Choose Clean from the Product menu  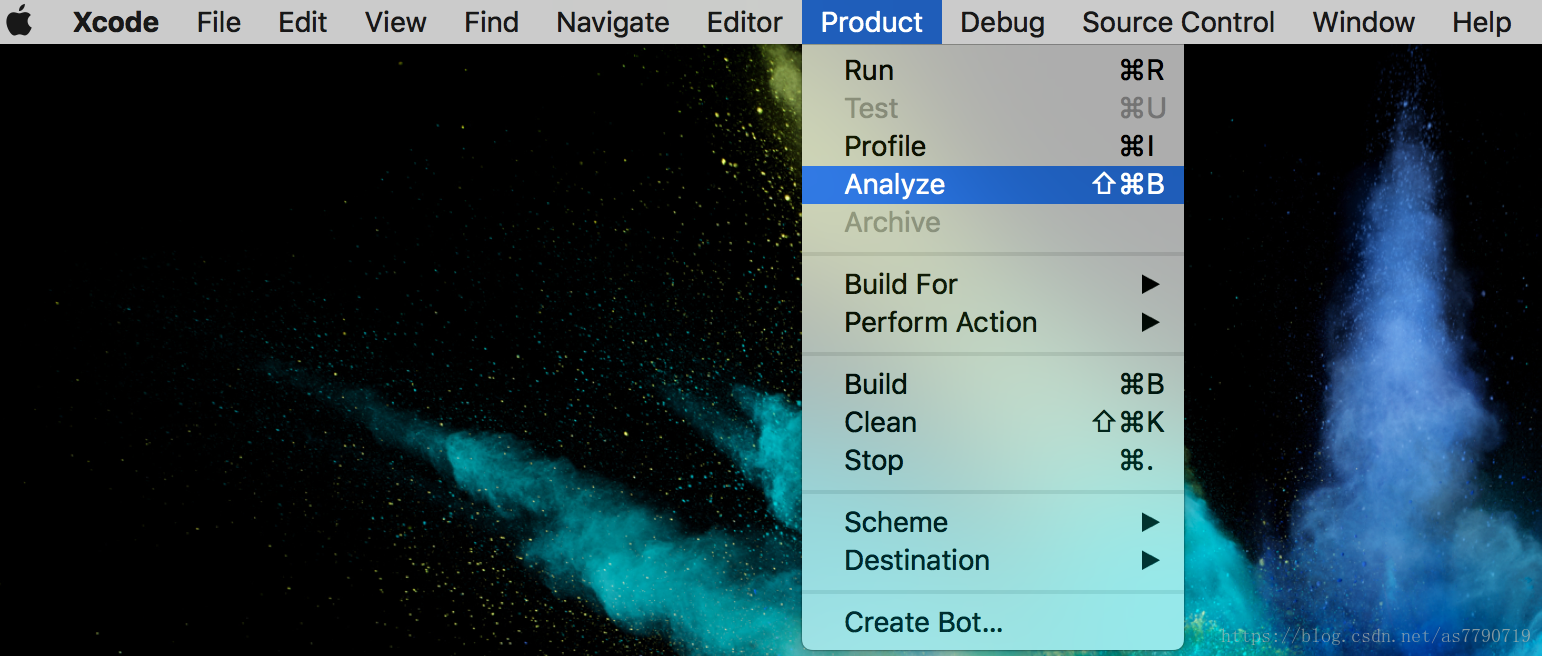pyautogui.click(x=993, y=423)
